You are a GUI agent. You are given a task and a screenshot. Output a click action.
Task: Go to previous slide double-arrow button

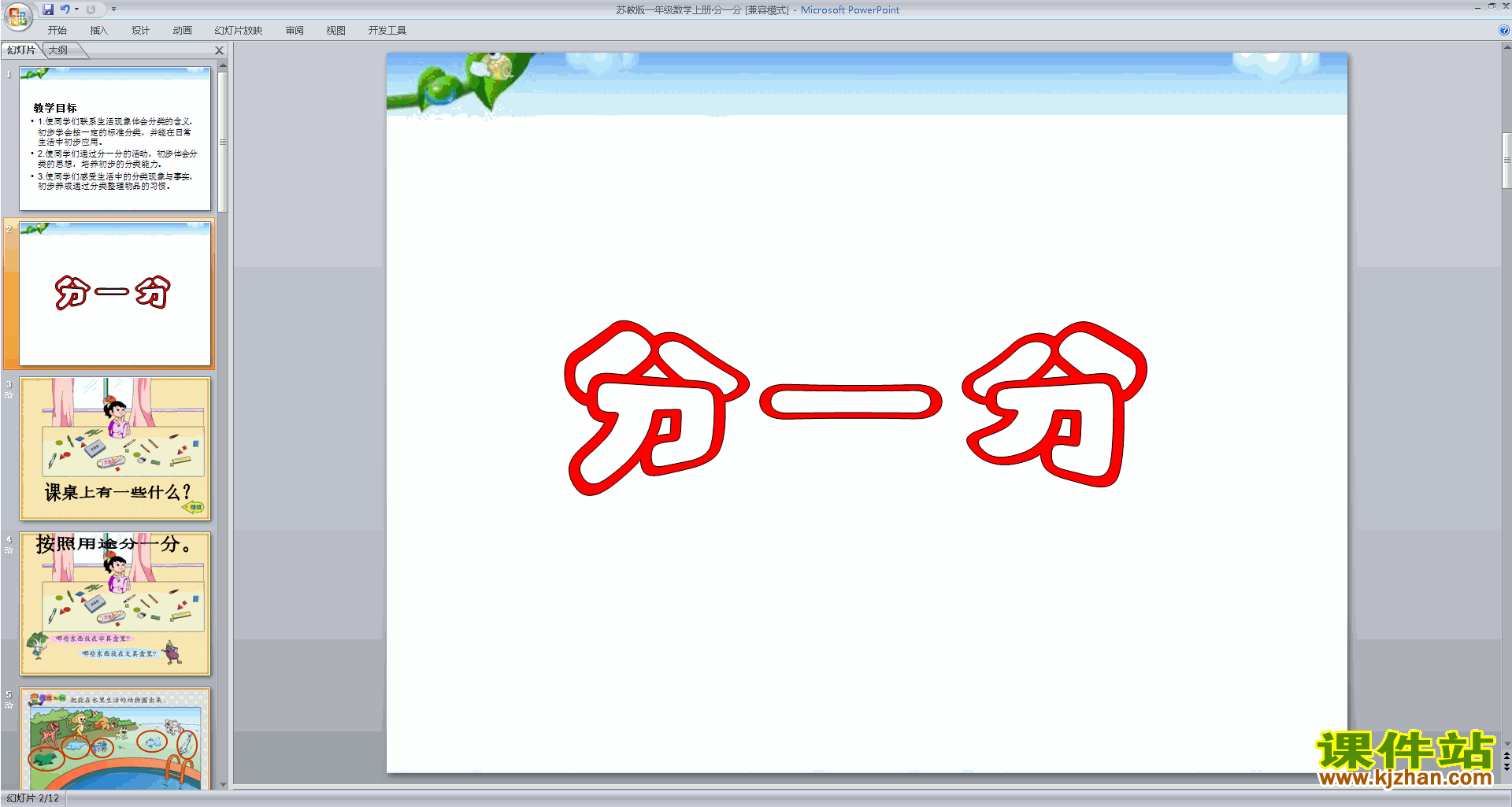click(1506, 755)
